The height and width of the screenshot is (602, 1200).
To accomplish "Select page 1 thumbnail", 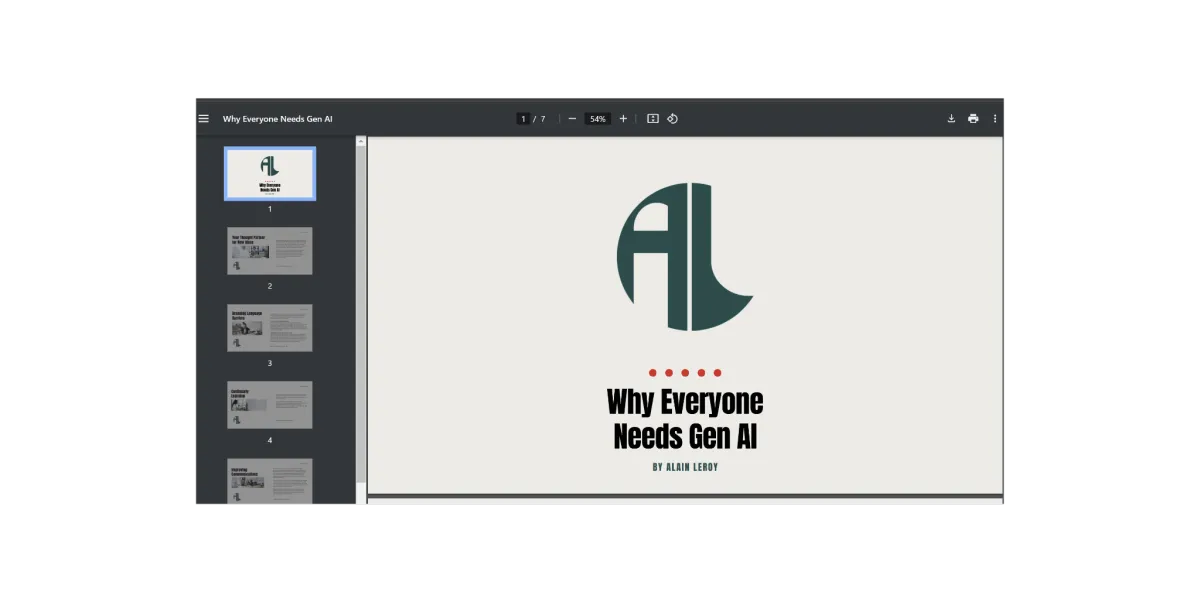I will coord(270,174).
